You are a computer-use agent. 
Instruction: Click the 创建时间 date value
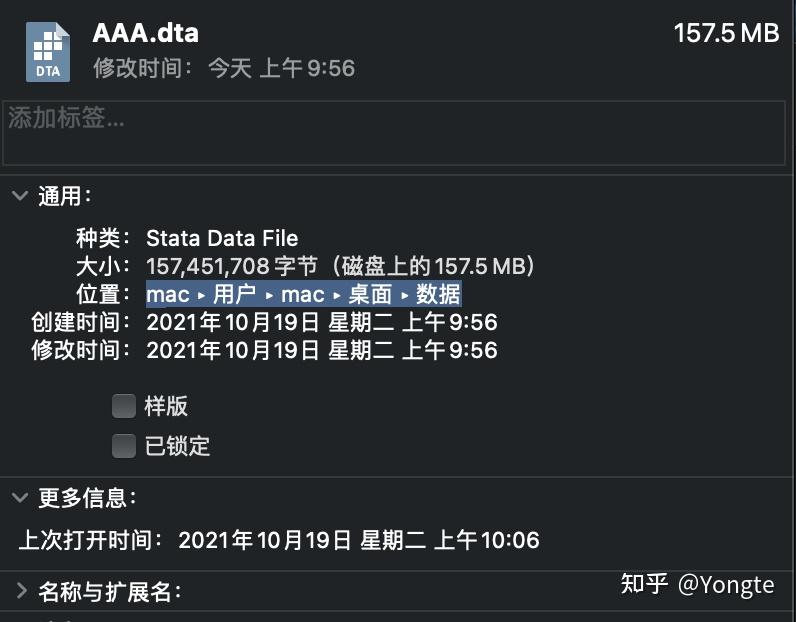tap(322, 322)
